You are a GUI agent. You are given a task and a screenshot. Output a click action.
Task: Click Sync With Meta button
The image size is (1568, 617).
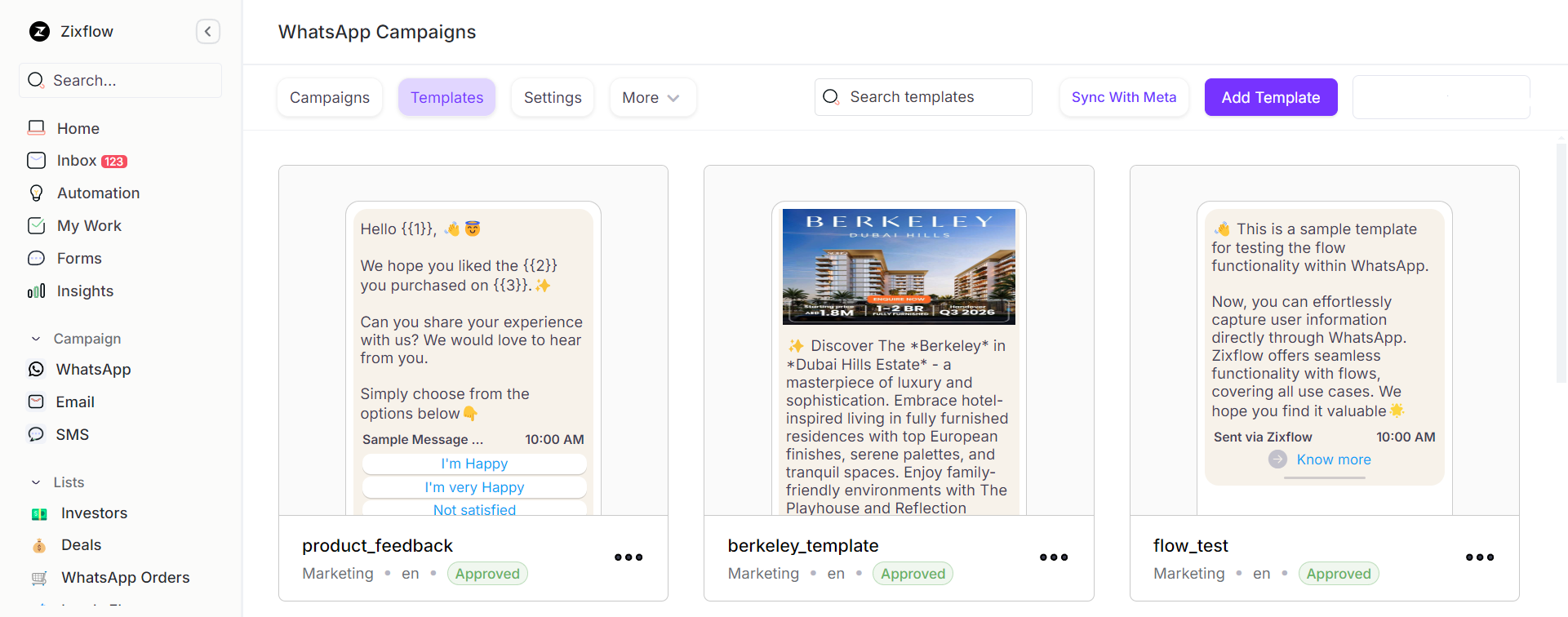coord(1124,97)
